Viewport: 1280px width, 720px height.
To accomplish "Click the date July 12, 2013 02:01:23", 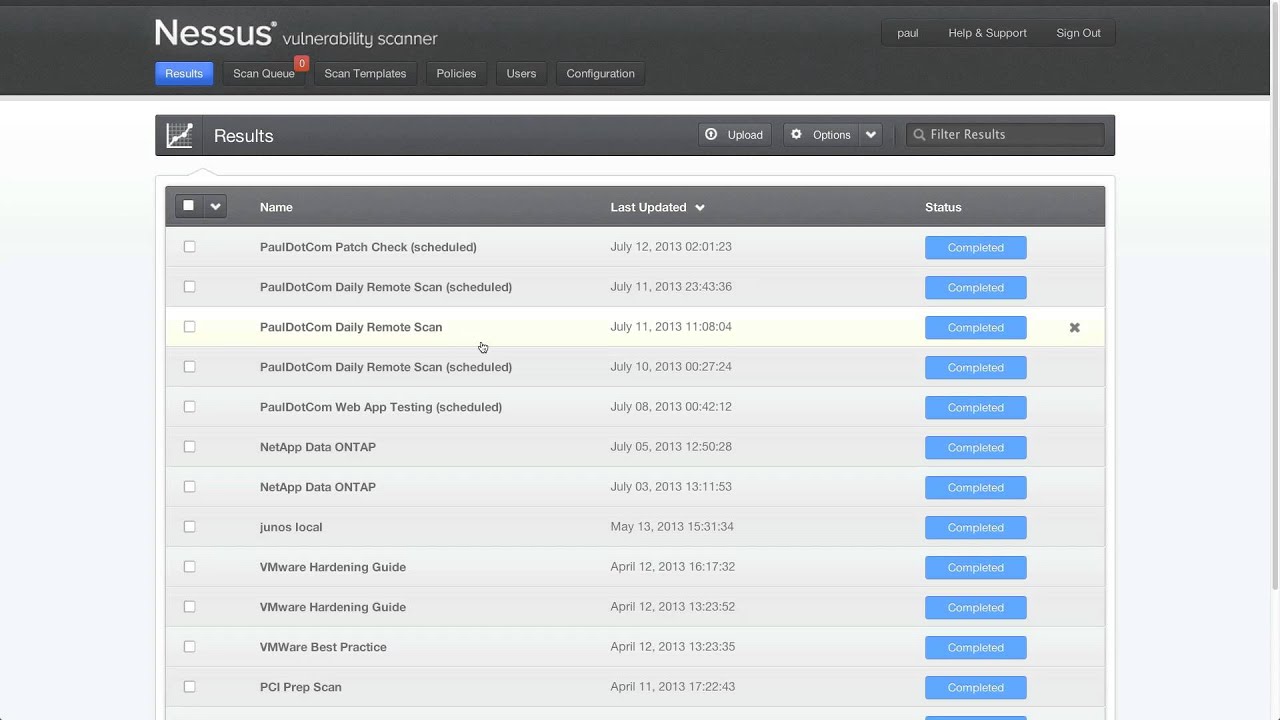I will (x=671, y=246).
